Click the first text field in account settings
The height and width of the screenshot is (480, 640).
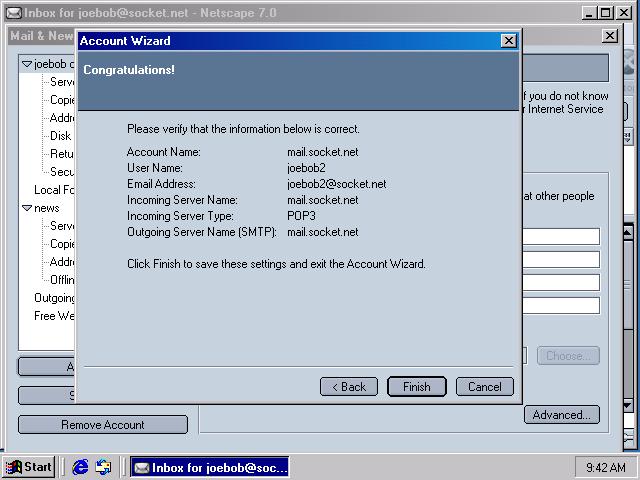click(x=561, y=236)
